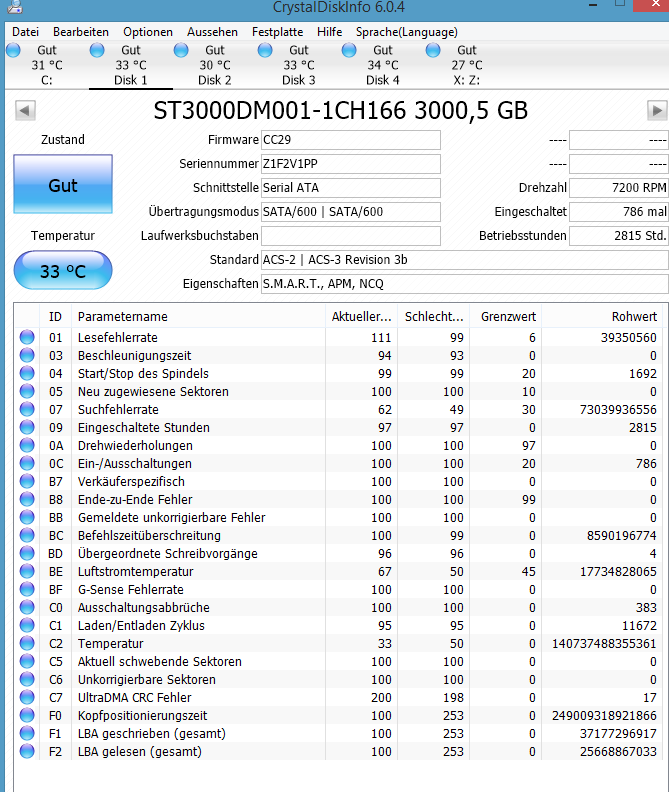Screen dimensions: 669x792
Task: Click the Eingeschaltet field 786 mal
Action: [x=619, y=212]
